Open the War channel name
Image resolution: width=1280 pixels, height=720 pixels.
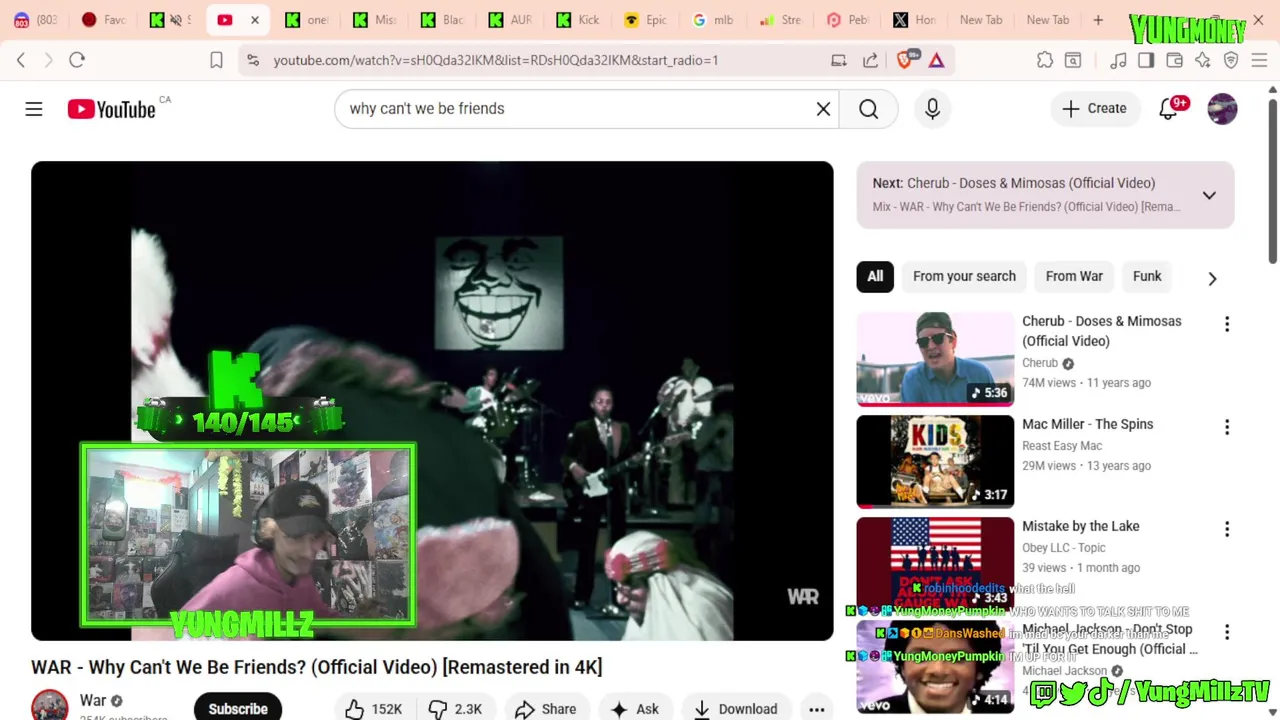click(93, 700)
